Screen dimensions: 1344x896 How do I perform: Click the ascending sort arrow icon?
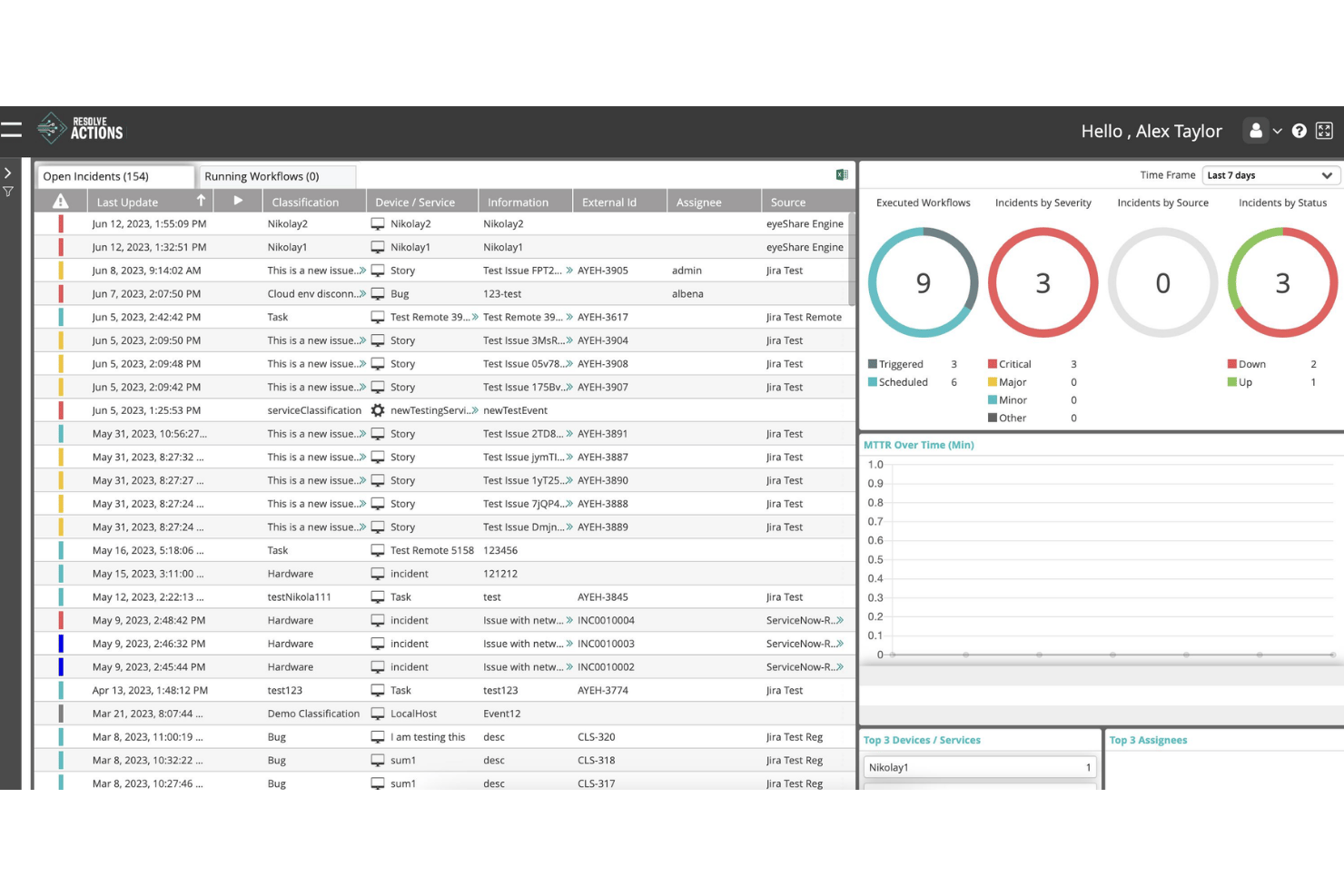click(201, 200)
